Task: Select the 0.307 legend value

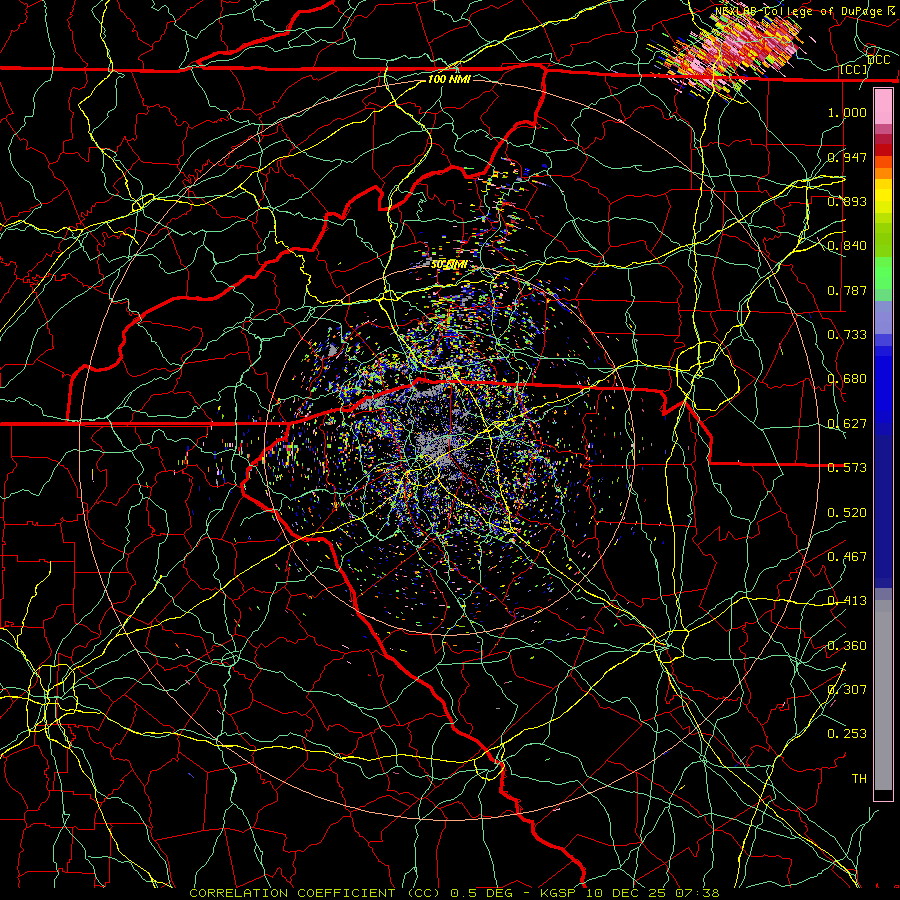Action: (847, 689)
